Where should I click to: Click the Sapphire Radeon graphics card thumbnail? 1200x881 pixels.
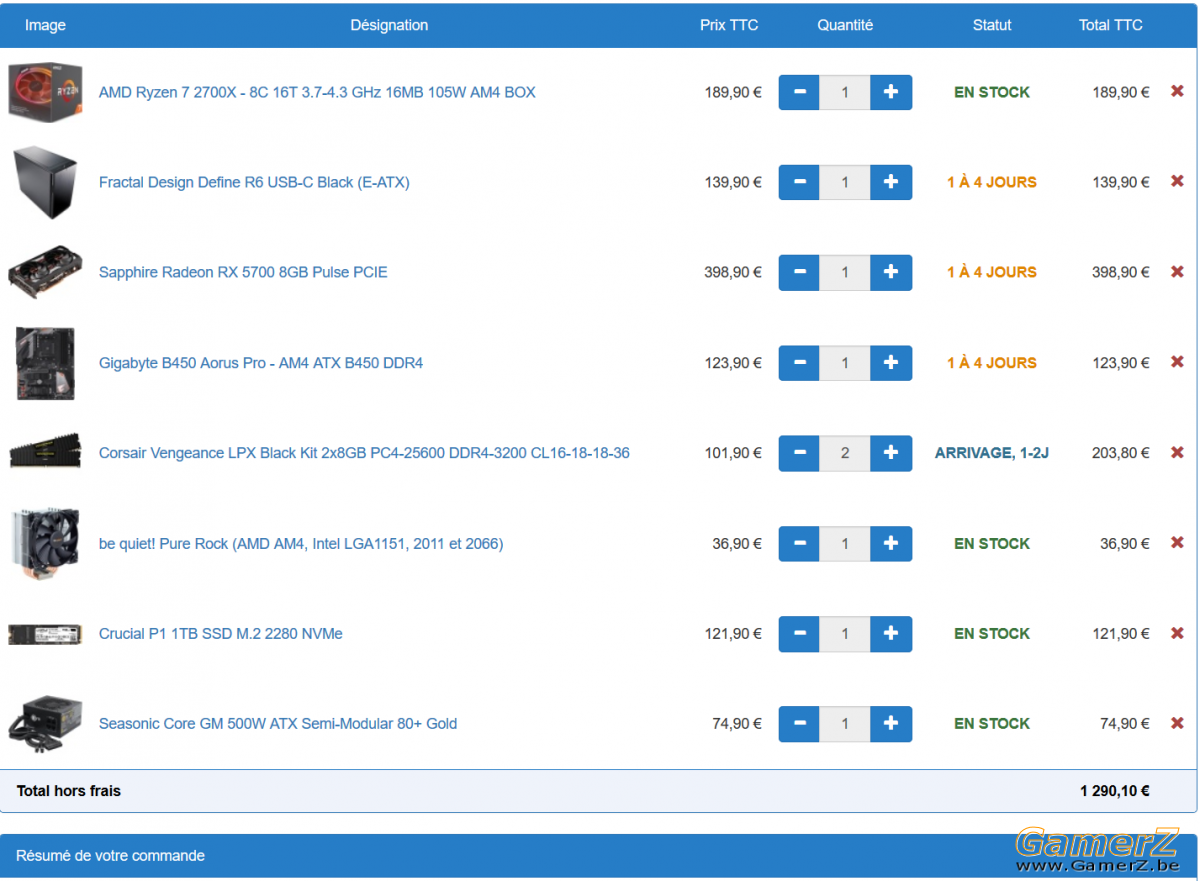[x=46, y=272]
